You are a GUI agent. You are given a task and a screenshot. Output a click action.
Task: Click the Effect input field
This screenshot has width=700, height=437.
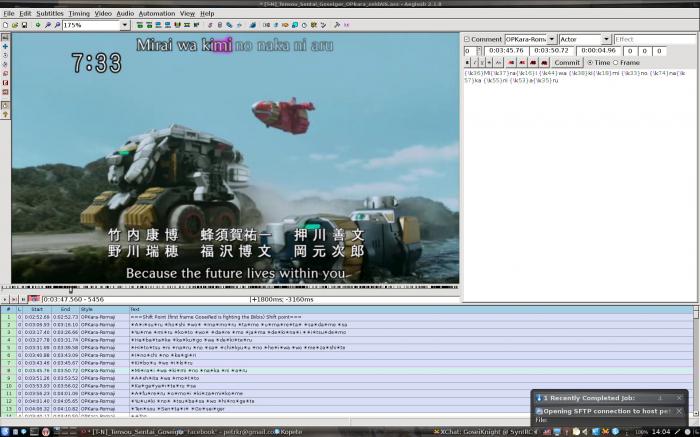654,39
